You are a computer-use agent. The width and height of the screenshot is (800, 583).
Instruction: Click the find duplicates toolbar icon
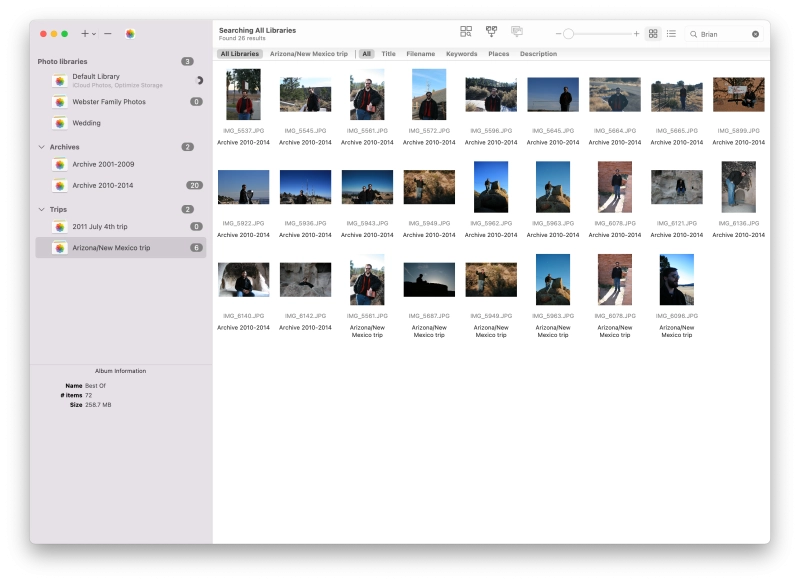466,33
